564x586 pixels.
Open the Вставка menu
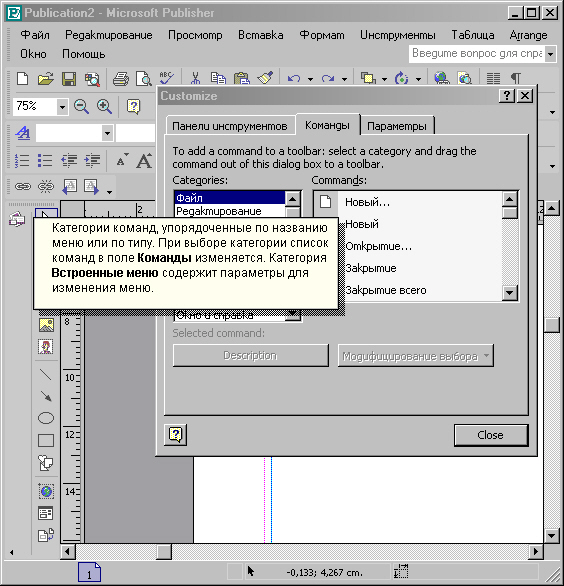pyautogui.click(x=261, y=35)
